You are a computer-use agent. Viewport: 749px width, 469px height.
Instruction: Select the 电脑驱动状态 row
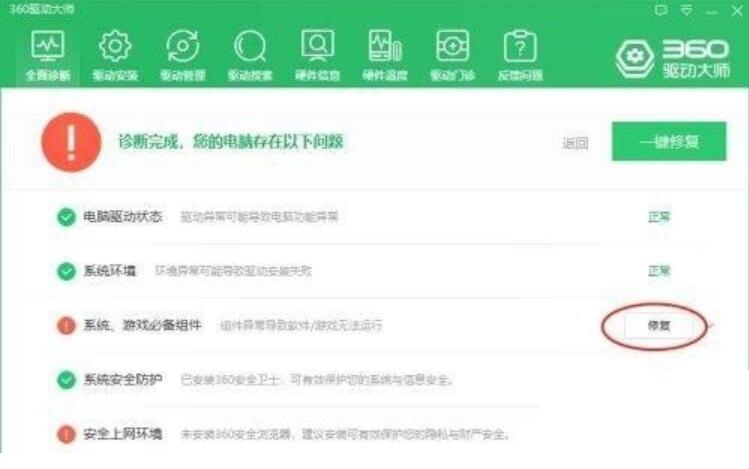click(x=363, y=217)
